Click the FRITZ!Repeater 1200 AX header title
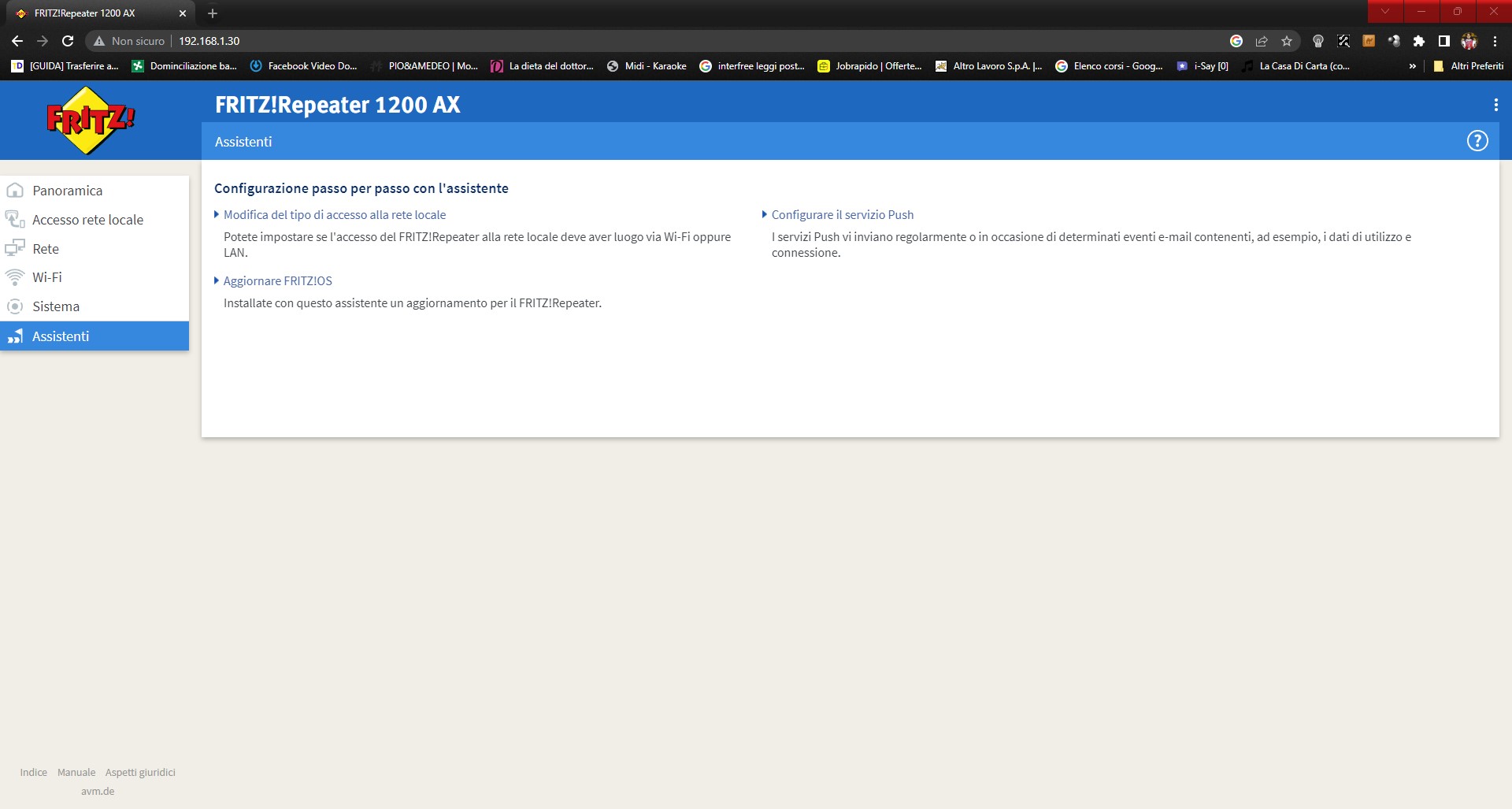Screen dimensions: 1512x809 click(x=338, y=105)
